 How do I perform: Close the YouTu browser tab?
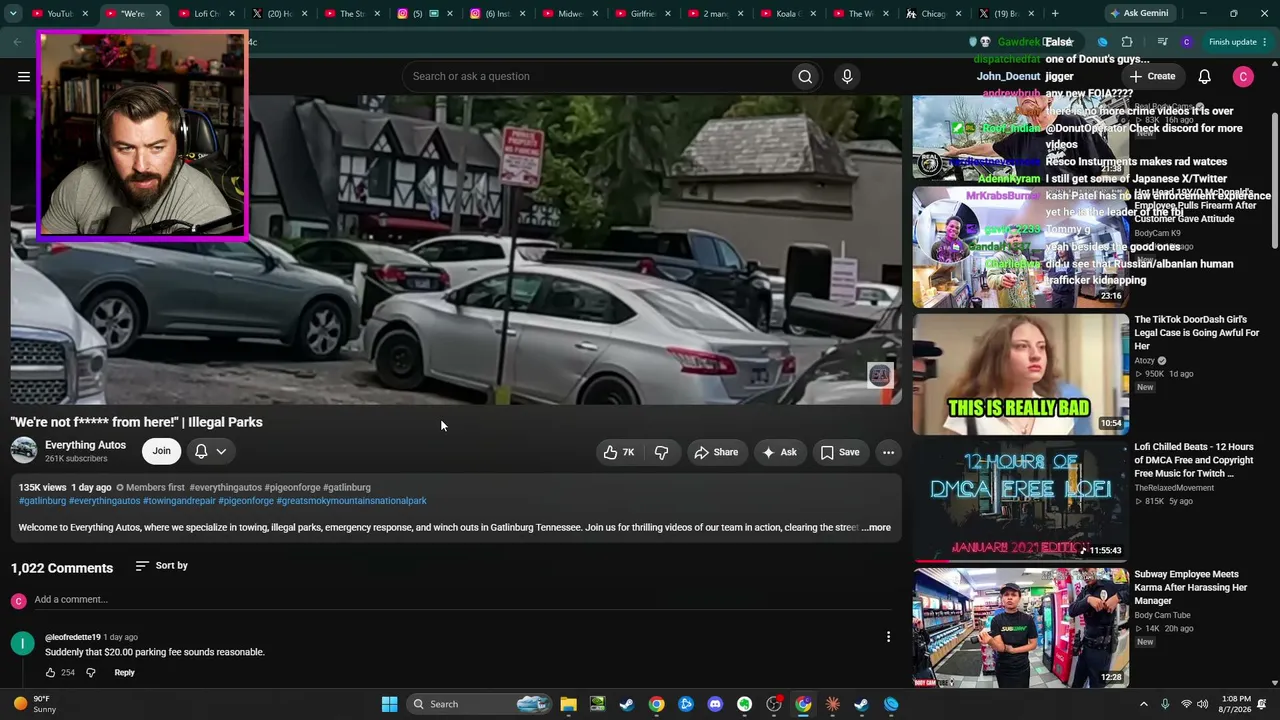click(x=85, y=14)
